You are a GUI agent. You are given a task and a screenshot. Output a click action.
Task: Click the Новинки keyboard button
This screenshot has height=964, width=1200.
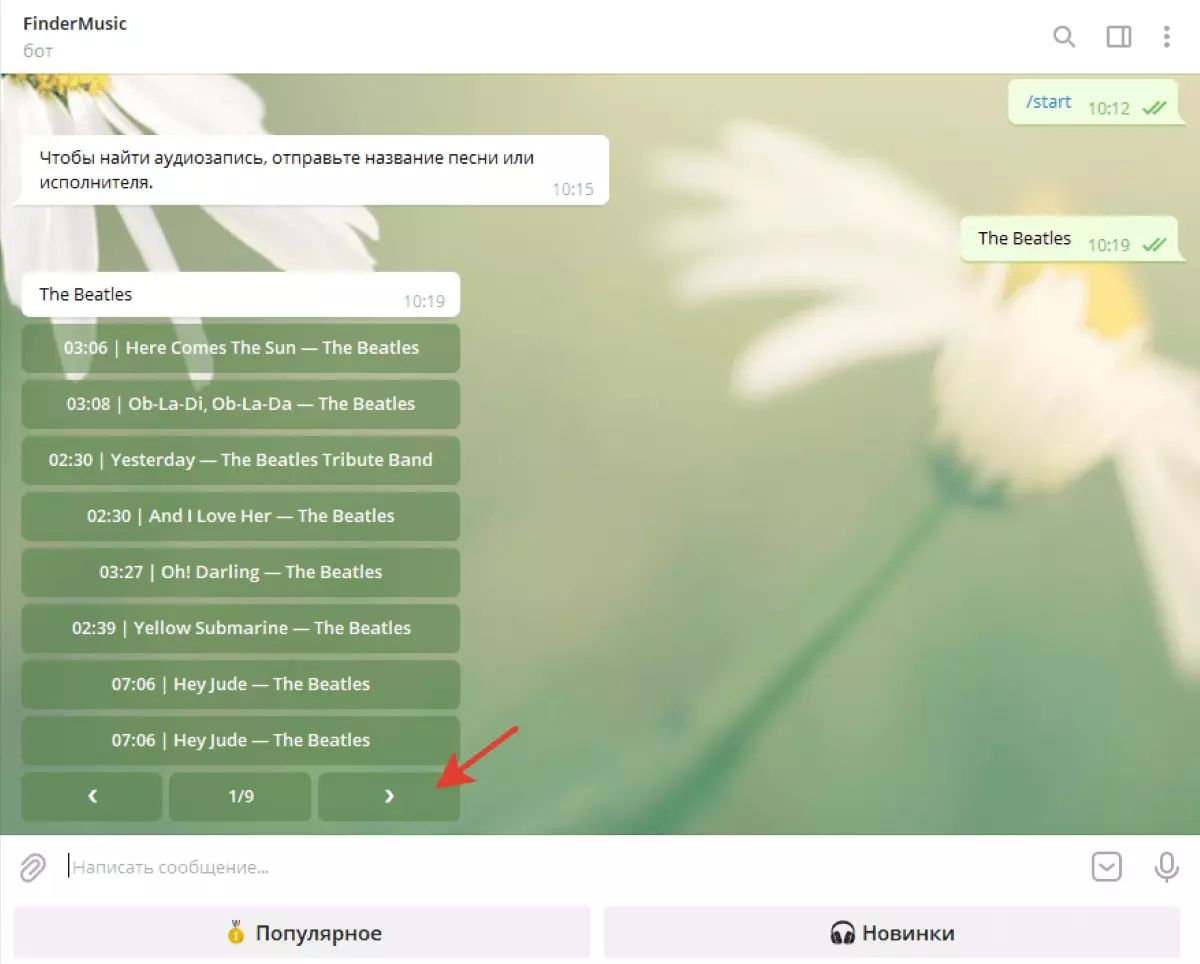(x=892, y=933)
